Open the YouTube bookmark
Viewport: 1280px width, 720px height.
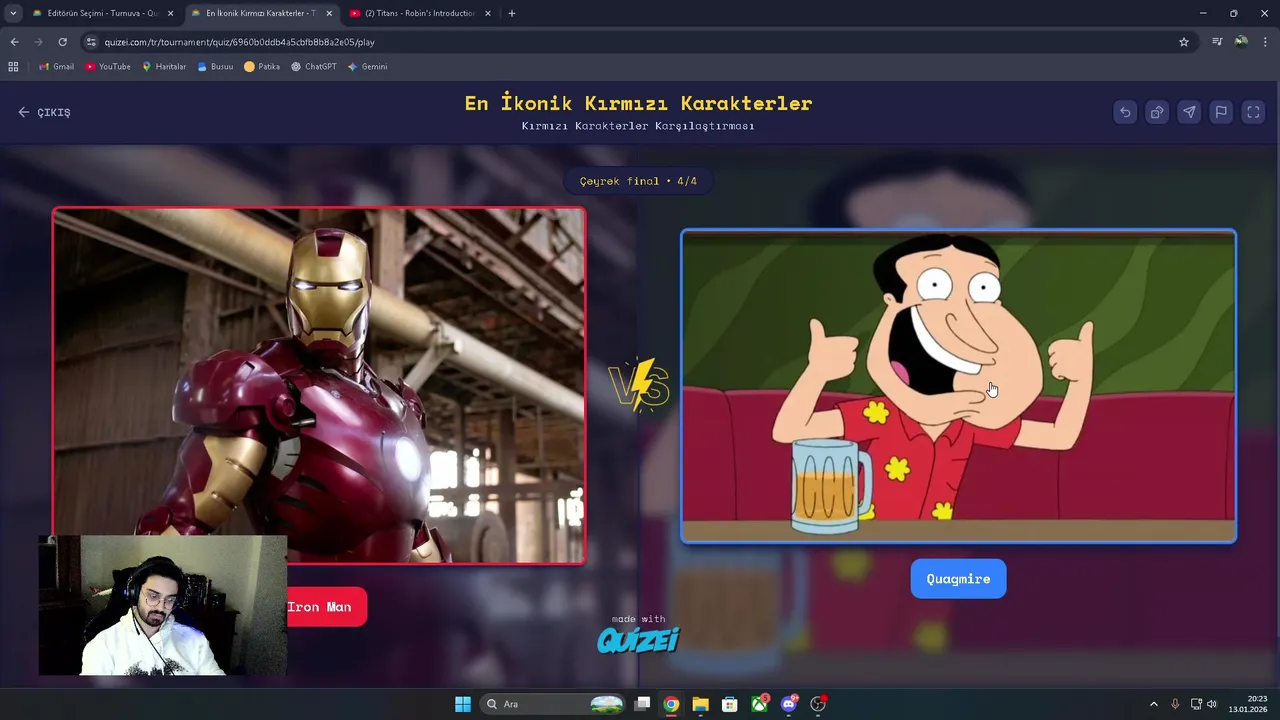108,67
